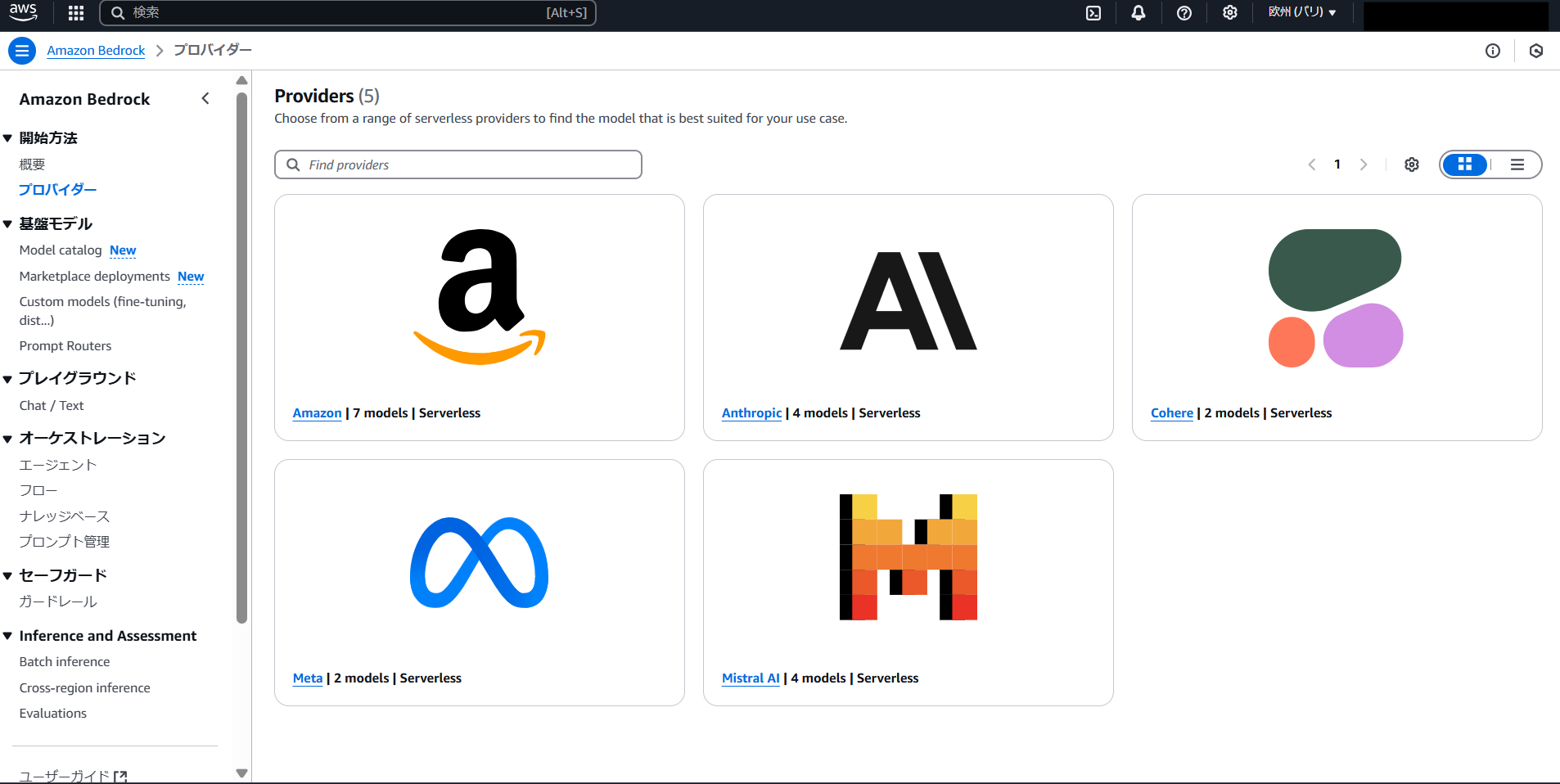This screenshot has width=1560, height=784.
Task: Collapse the セーフガード section
Action: (7, 576)
